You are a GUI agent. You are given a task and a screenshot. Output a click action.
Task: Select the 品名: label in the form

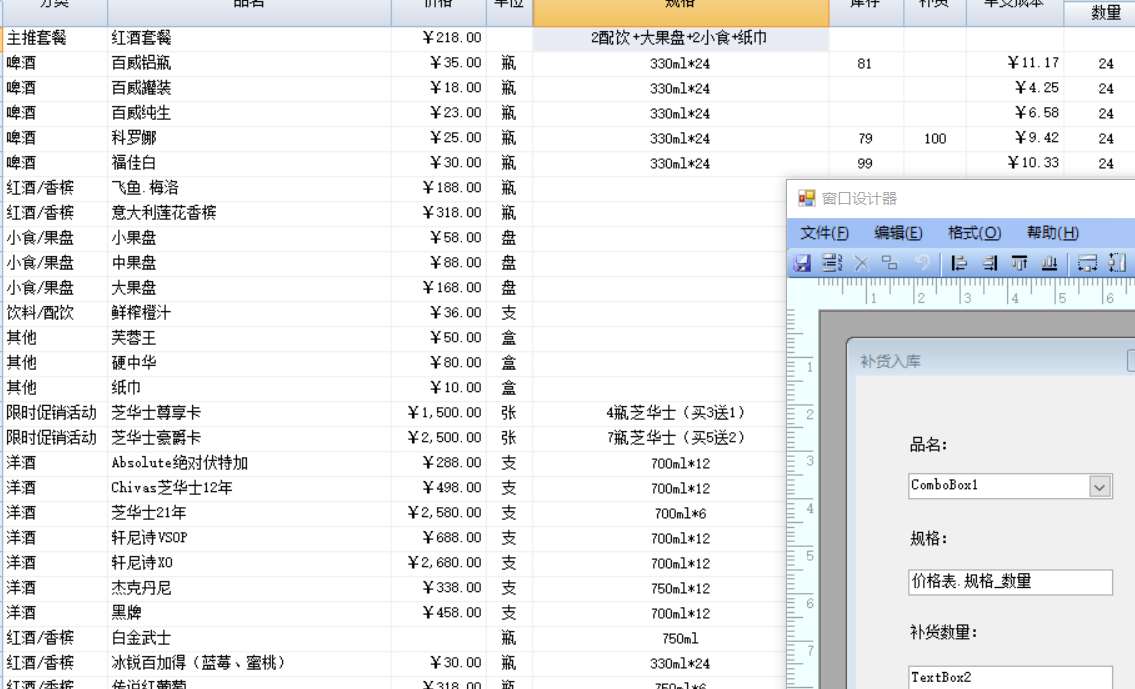tap(929, 445)
